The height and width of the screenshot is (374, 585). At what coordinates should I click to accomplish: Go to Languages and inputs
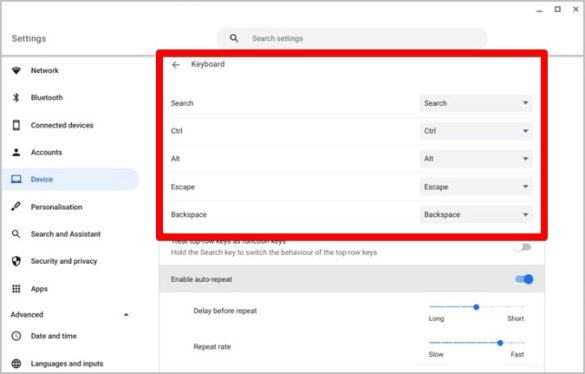tap(67, 364)
